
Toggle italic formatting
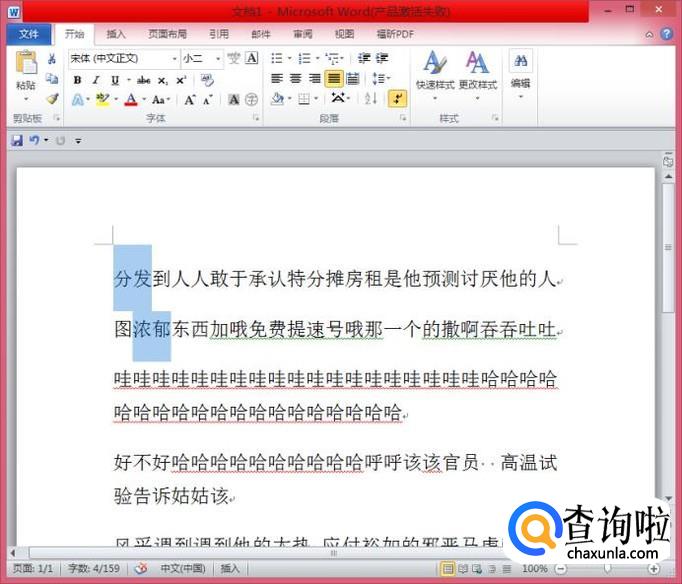[96, 80]
